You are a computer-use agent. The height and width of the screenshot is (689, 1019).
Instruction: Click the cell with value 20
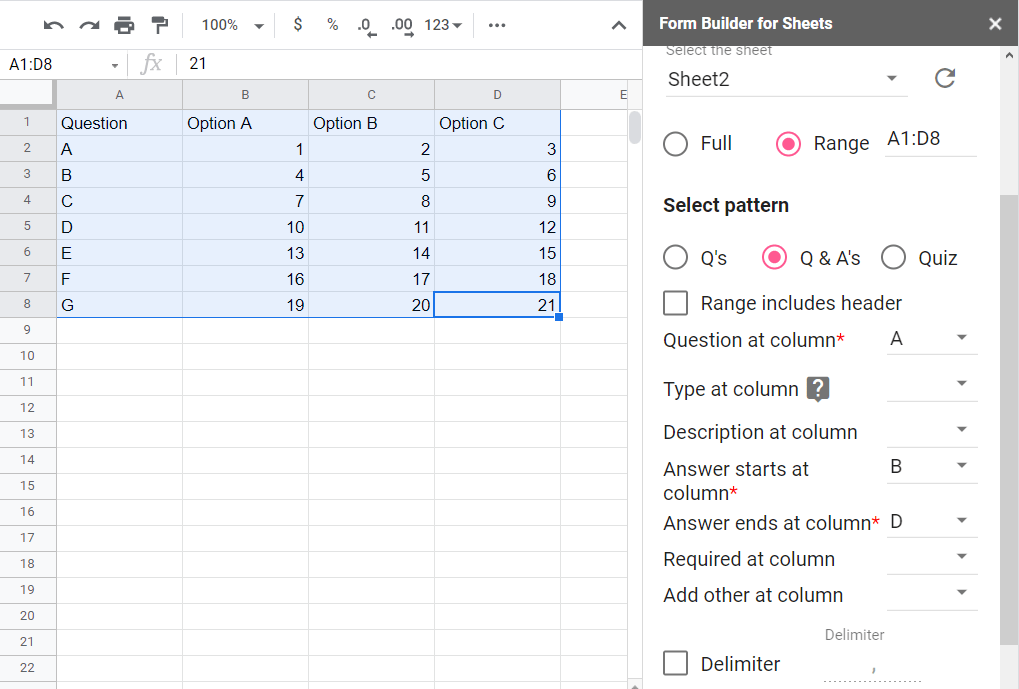coord(372,305)
